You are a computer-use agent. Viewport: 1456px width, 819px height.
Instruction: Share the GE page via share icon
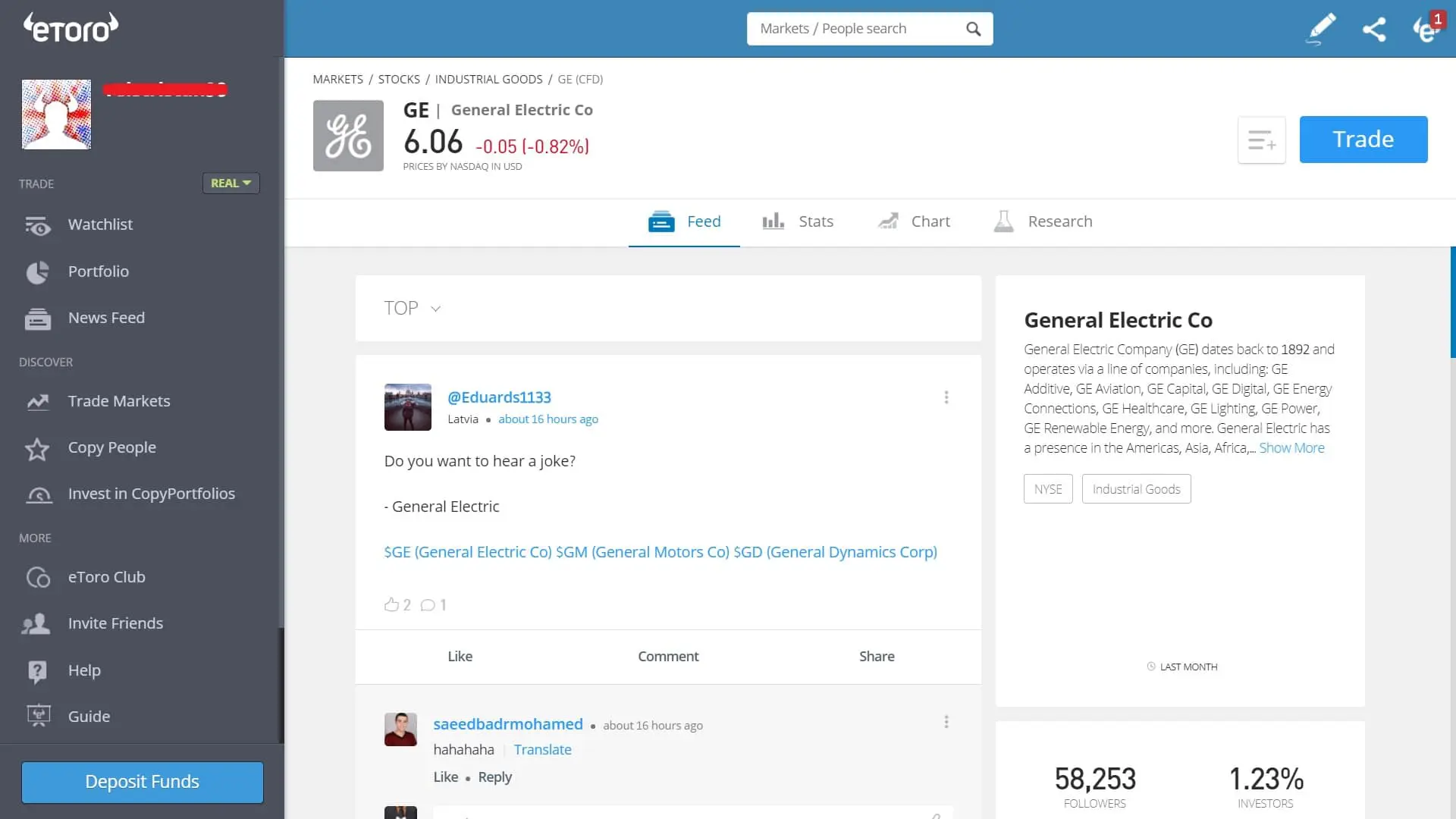1375,28
